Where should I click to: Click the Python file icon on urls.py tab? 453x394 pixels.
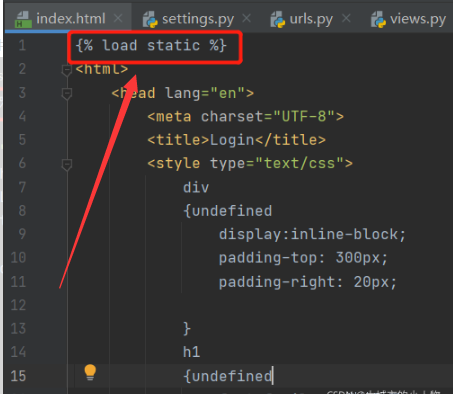pyautogui.click(x=278, y=19)
